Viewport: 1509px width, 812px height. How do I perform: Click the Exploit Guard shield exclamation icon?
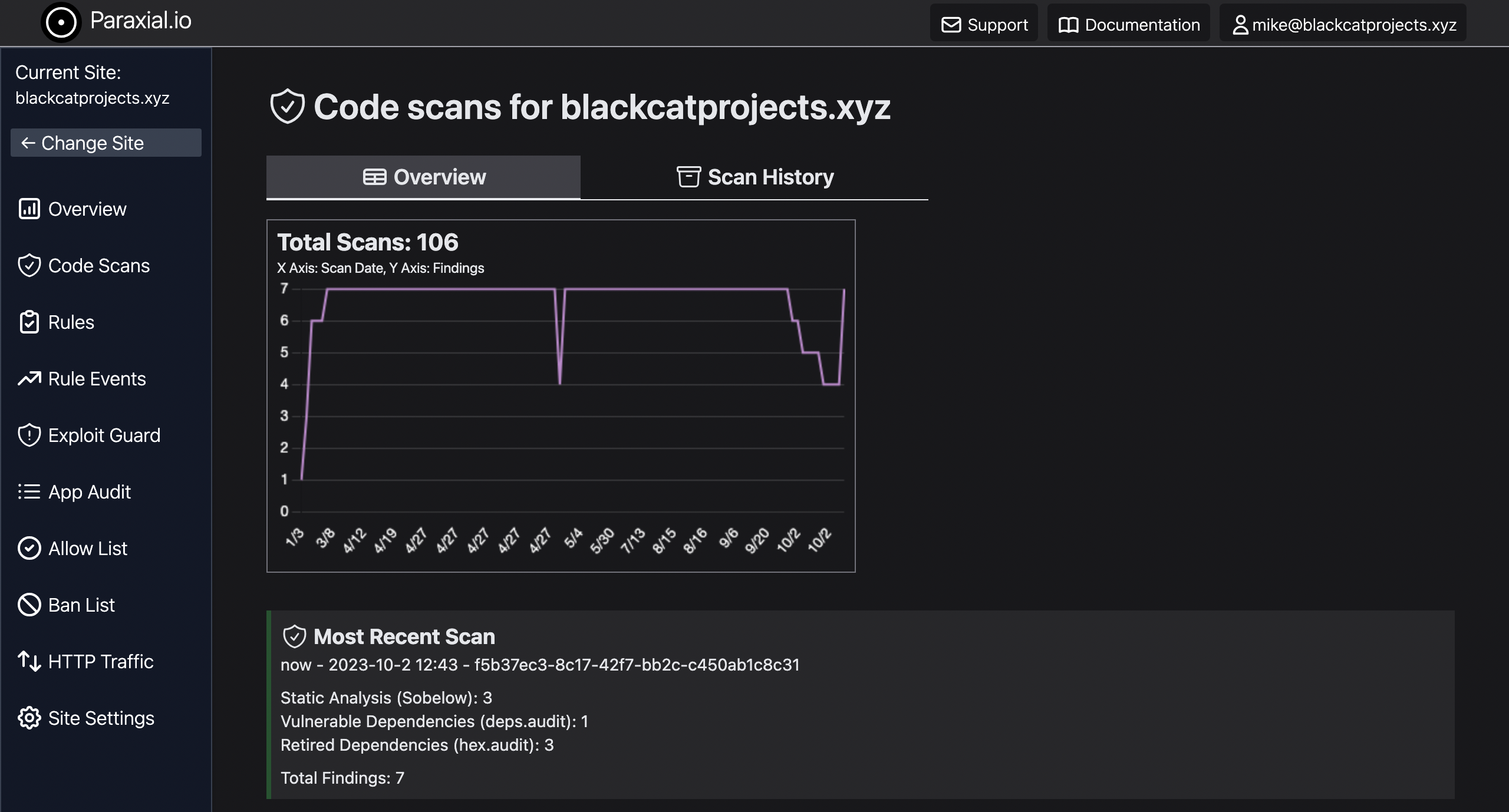(29, 435)
